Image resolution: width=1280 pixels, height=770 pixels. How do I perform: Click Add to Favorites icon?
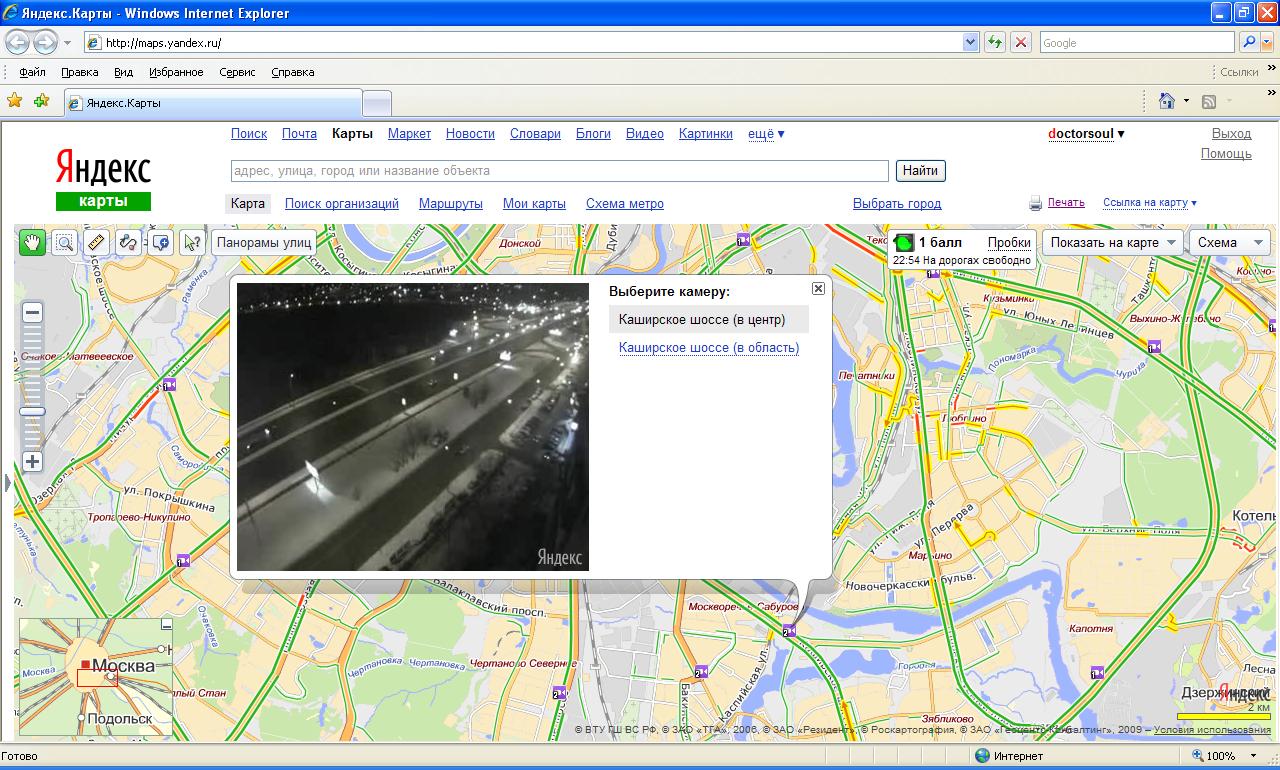[x=41, y=101]
